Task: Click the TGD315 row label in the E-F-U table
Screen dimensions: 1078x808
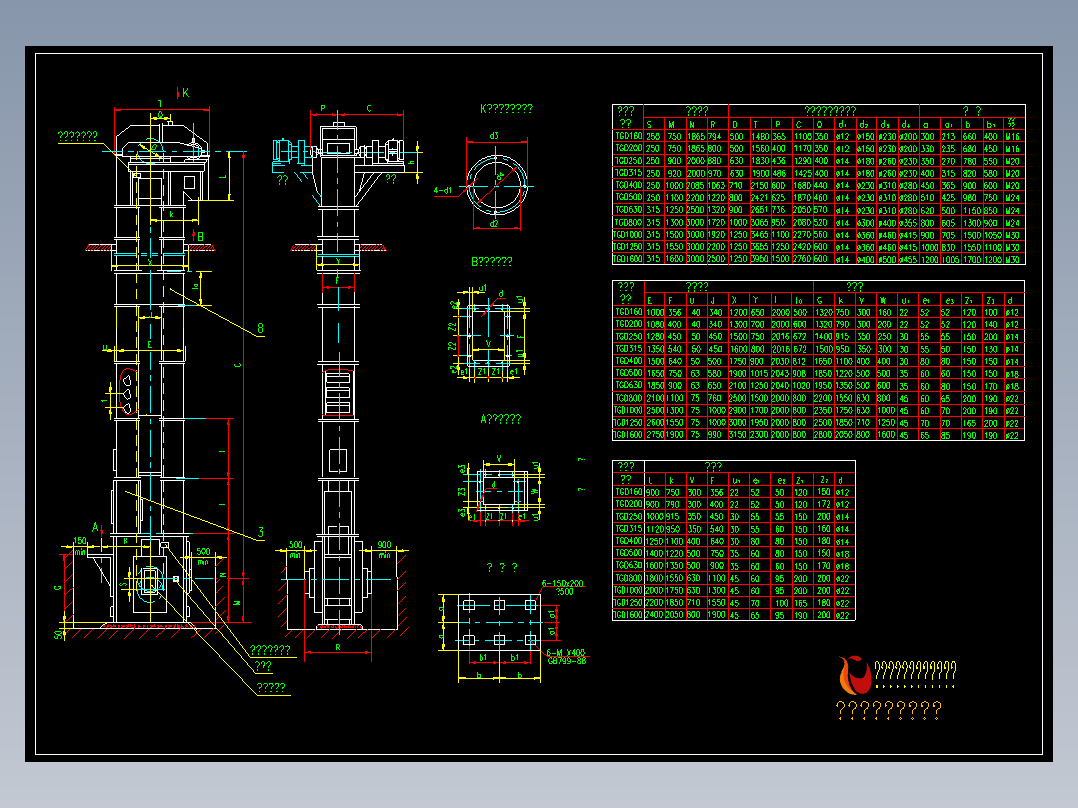Action: [628, 349]
